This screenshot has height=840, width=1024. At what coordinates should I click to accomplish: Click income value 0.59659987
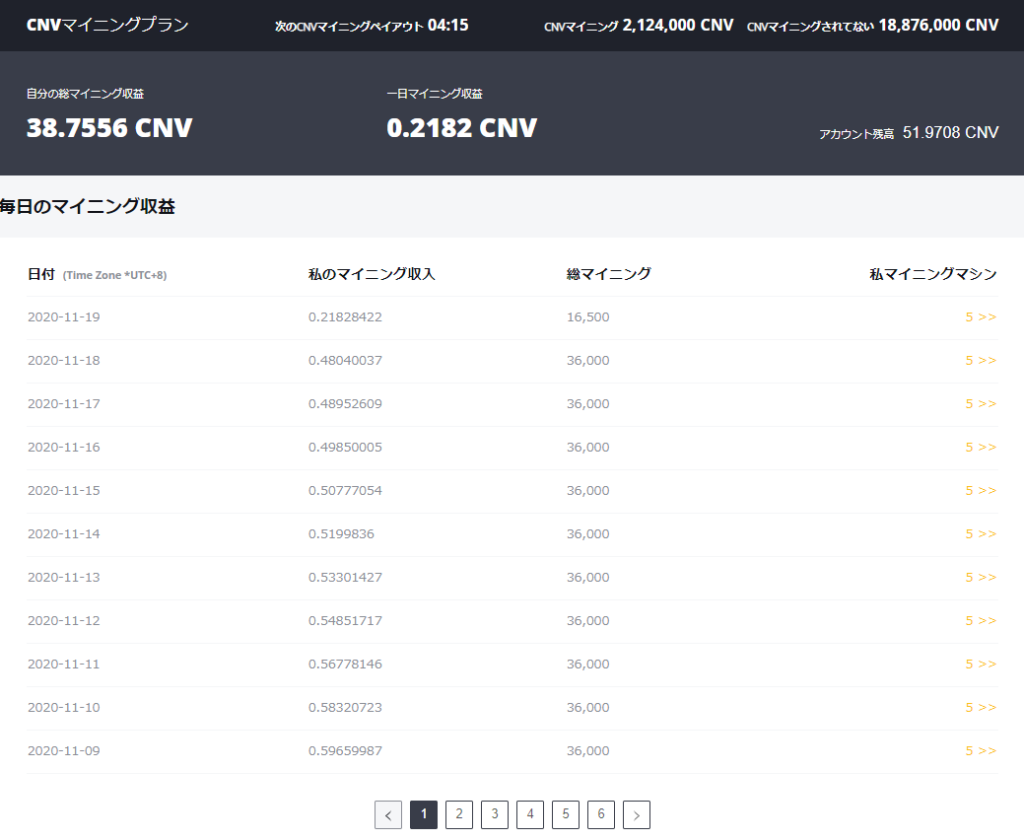pyautogui.click(x=345, y=751)
